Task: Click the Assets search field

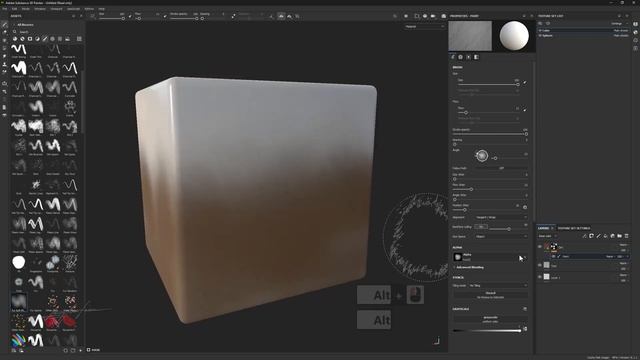Action: (47, 32)
